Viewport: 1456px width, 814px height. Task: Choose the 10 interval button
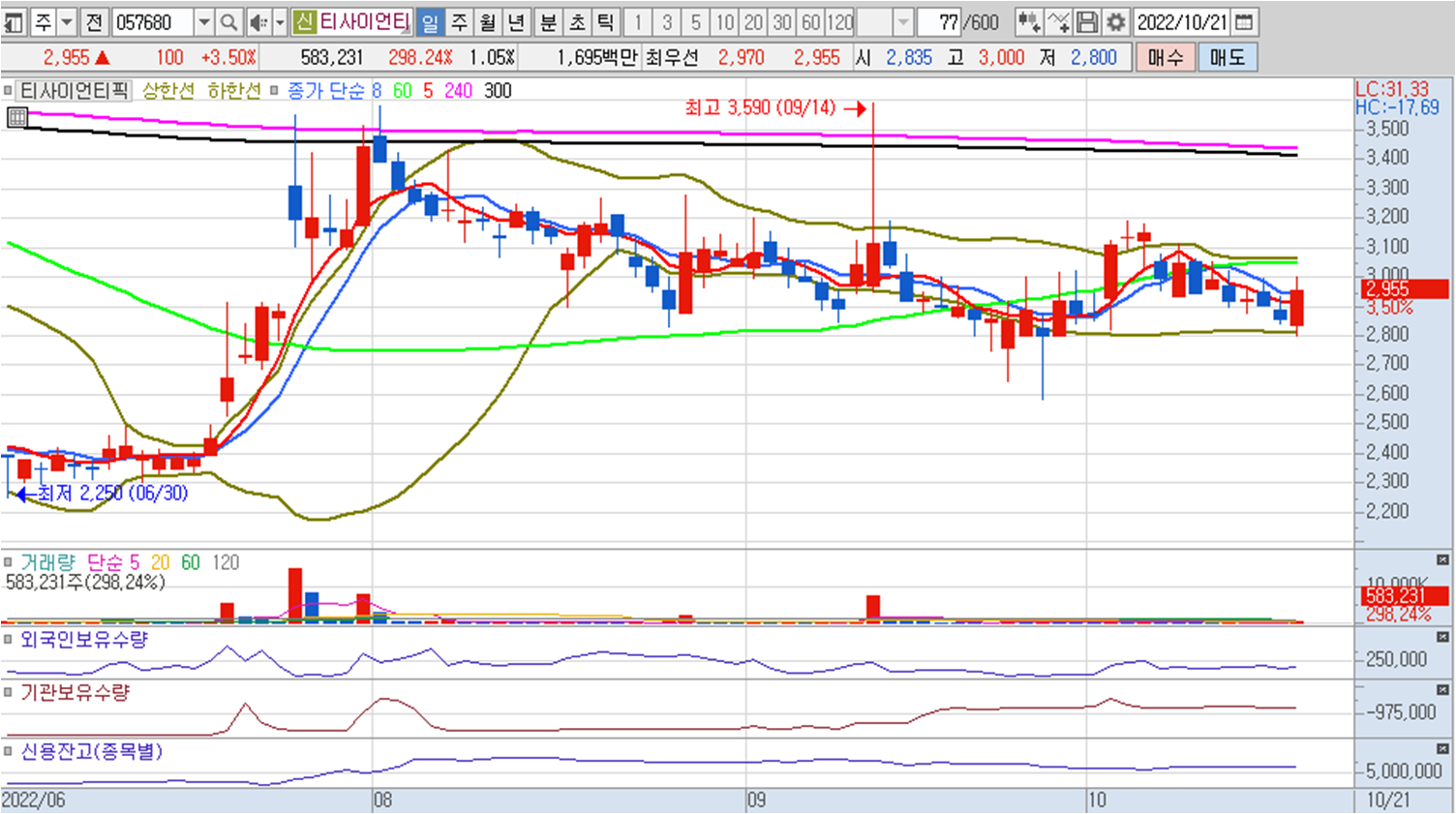point(724,21)
